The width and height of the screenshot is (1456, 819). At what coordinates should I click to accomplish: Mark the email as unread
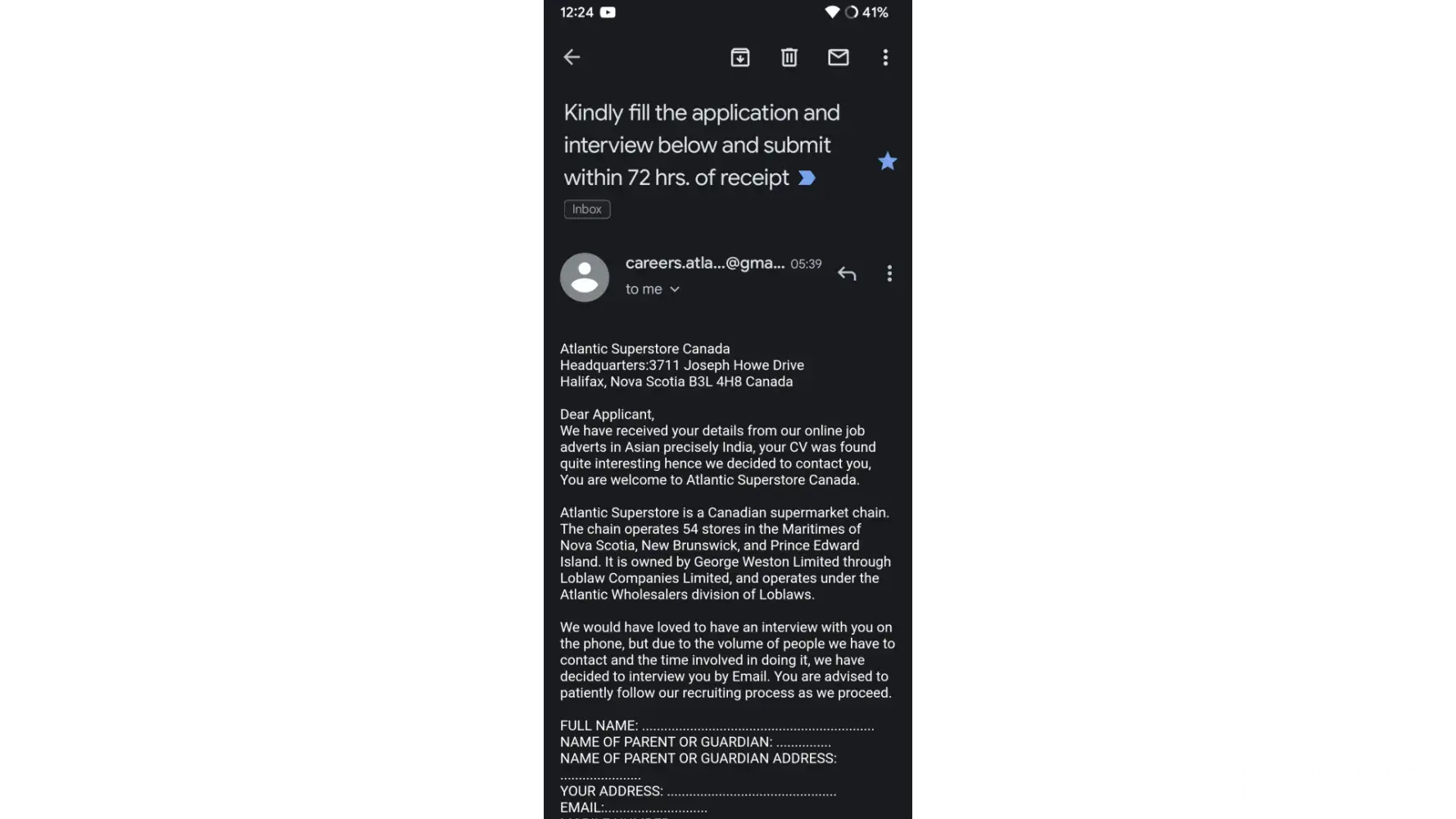(x=838, y=57)
